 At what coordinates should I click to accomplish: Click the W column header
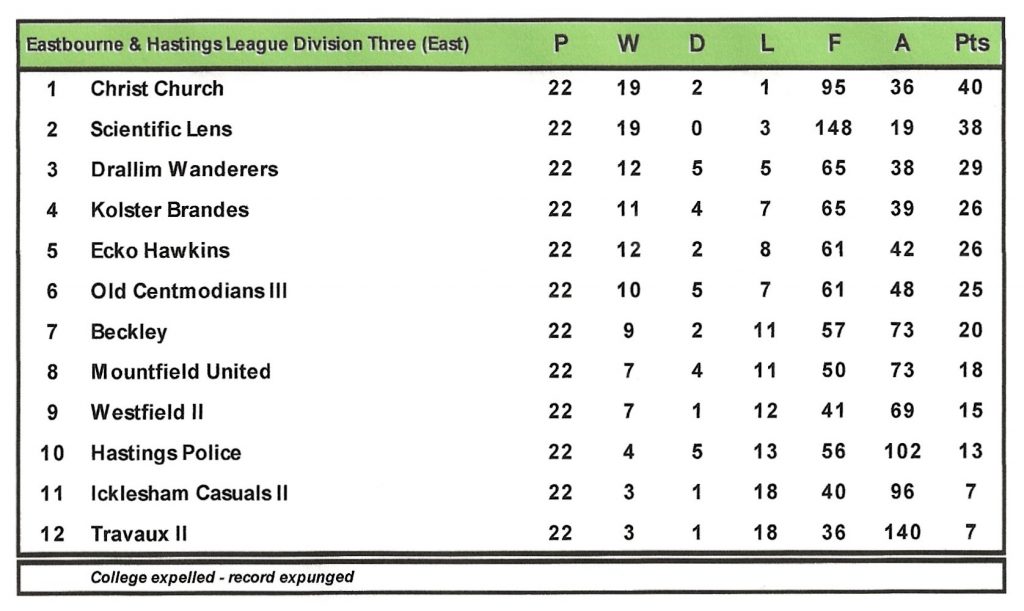(628, 43)
